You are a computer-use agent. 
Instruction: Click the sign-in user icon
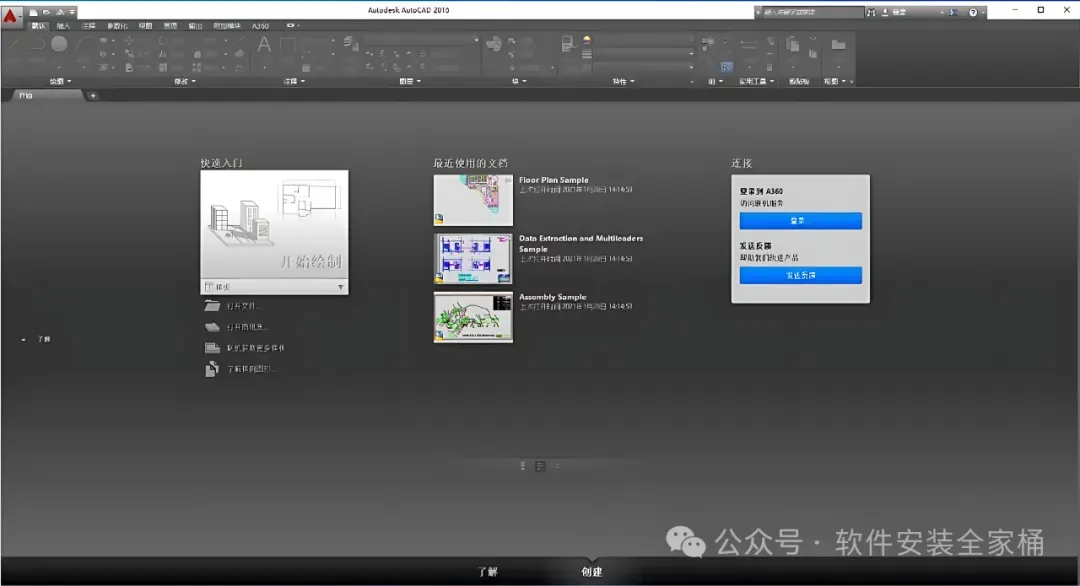click(885, 12)
